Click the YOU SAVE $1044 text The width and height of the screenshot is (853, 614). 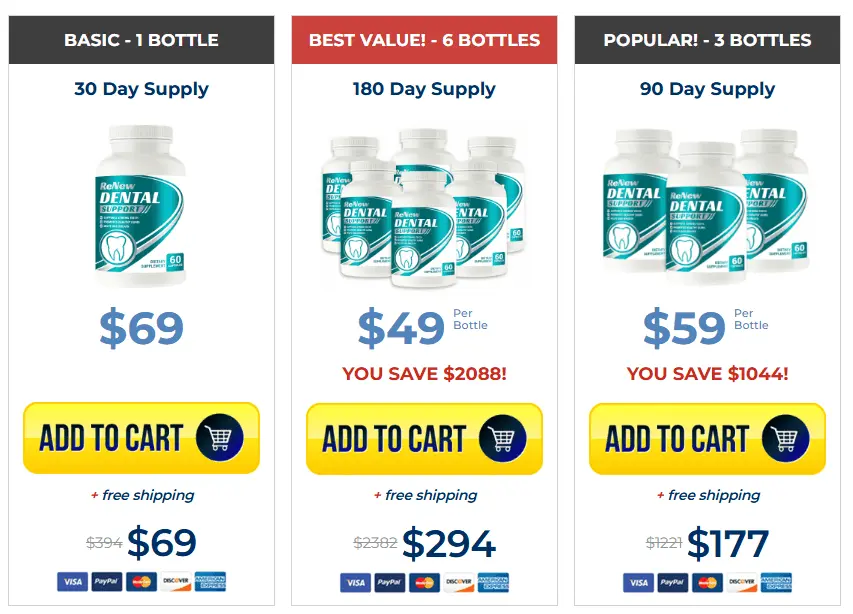[x=707, y=373]
